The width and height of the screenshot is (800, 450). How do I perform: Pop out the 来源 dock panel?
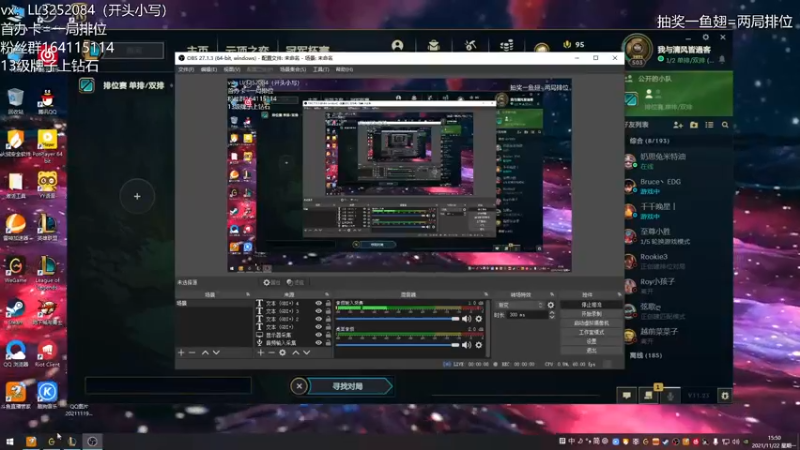(327, 294)
